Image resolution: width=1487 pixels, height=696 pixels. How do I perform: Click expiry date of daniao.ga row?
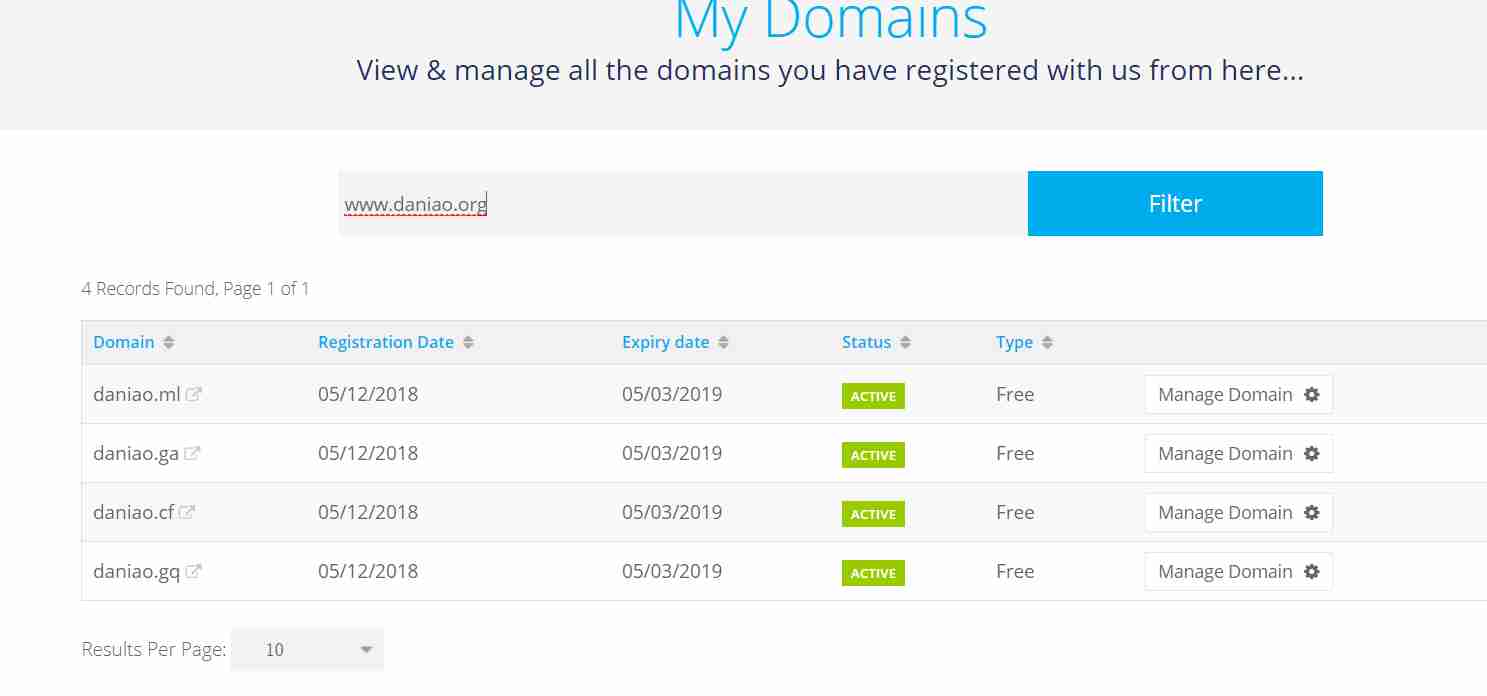point(672,453)
